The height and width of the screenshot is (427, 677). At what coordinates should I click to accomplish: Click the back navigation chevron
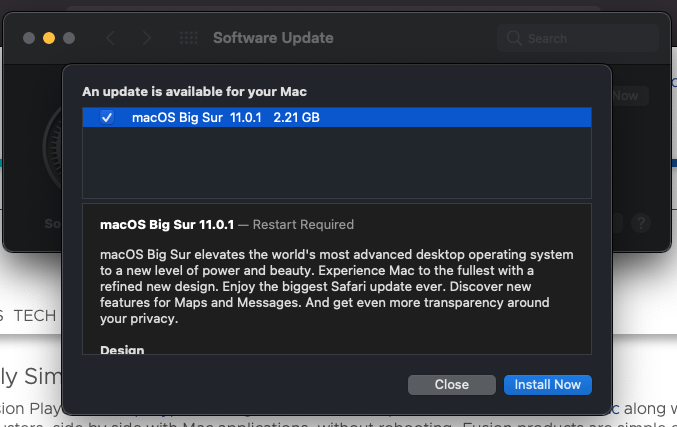point(110,38)
